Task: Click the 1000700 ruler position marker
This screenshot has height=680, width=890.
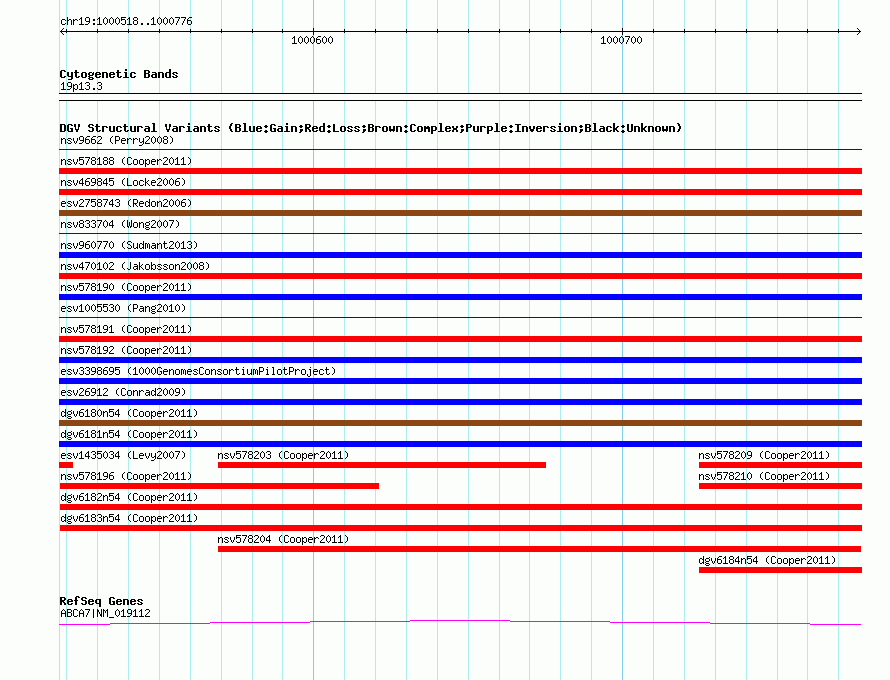Action: pyautogui.click(x=622, y=40)
